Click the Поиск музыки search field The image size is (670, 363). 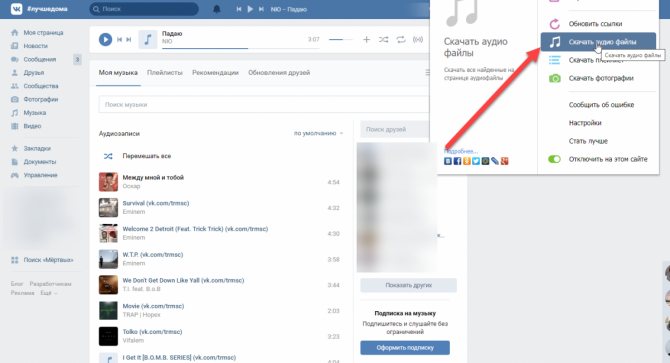[x=264, y=105]
